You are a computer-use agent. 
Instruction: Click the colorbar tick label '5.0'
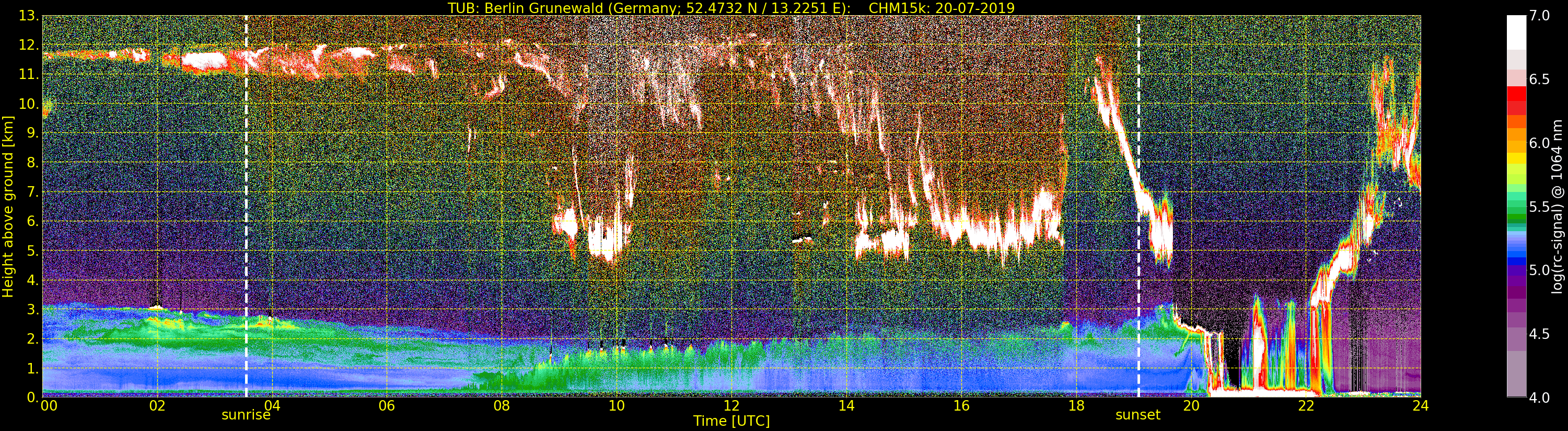pyautogui.click(x=1539, y=270)
